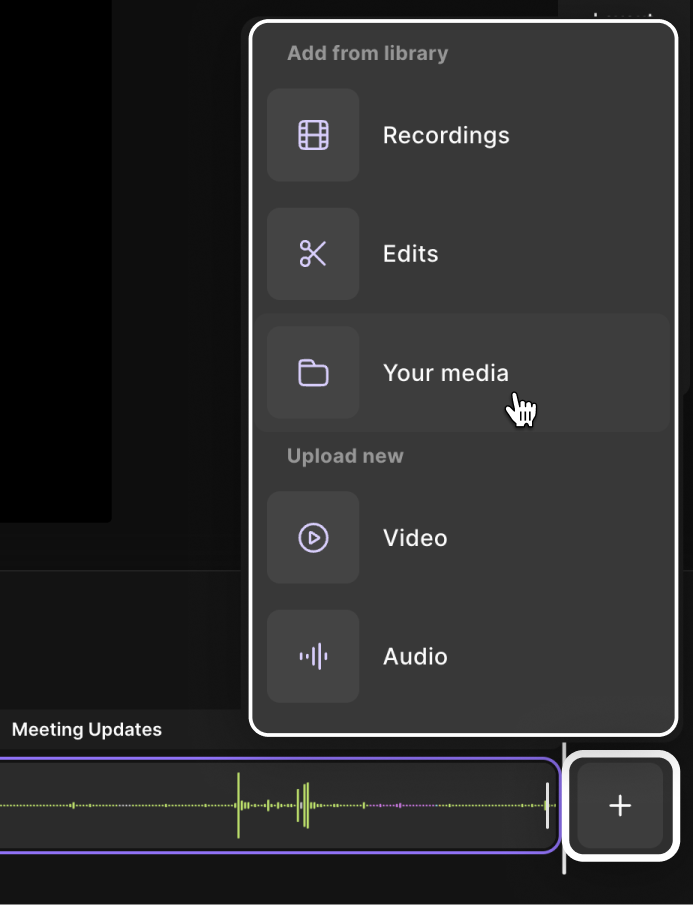Viewport: 693px width, 905px height.
Task: Pick the Audio text under Upload new
Action: tap(415, 656)
